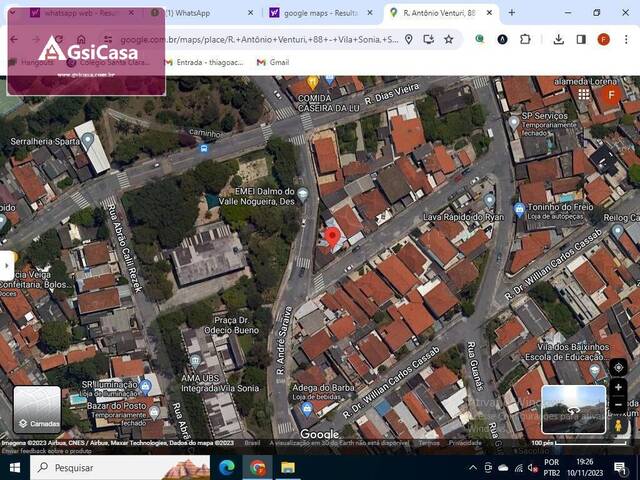Select the Lava Rapido do Ryan pin

pos(489,200)
